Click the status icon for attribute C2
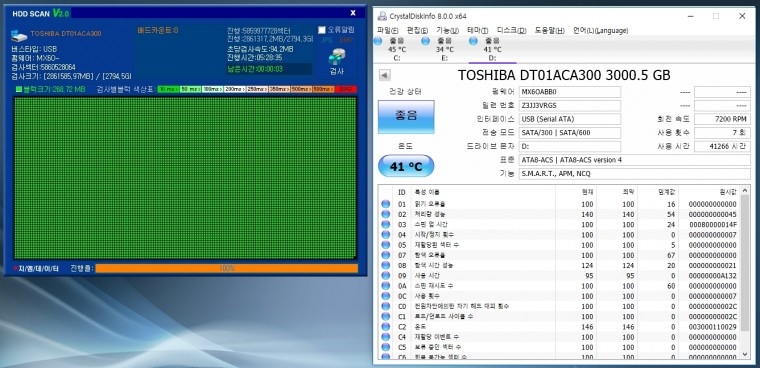Image resolution: width=760 pixels, height=368 pixels. click(386, 327)
